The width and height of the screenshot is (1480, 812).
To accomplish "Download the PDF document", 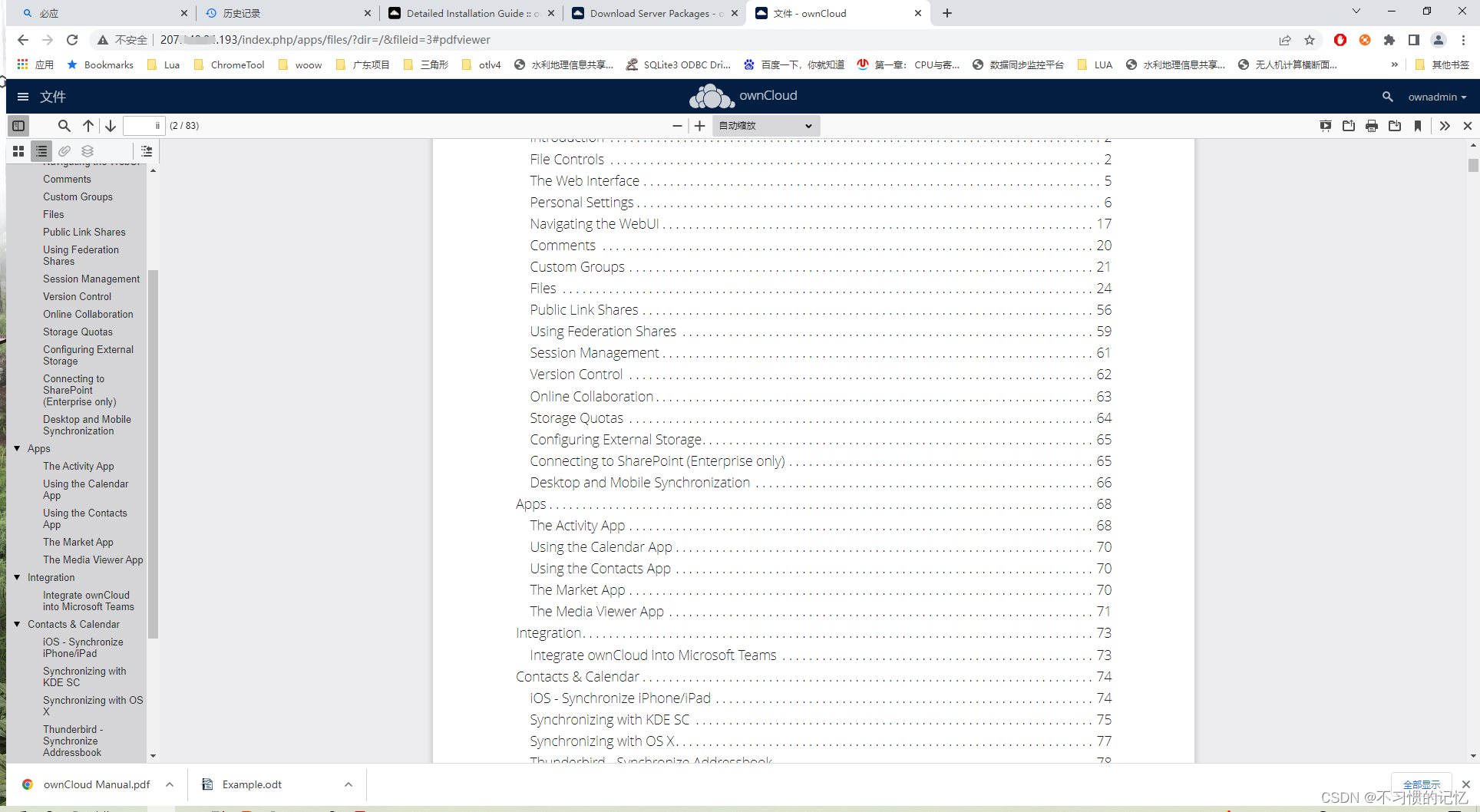I will tap(1395, 126).
